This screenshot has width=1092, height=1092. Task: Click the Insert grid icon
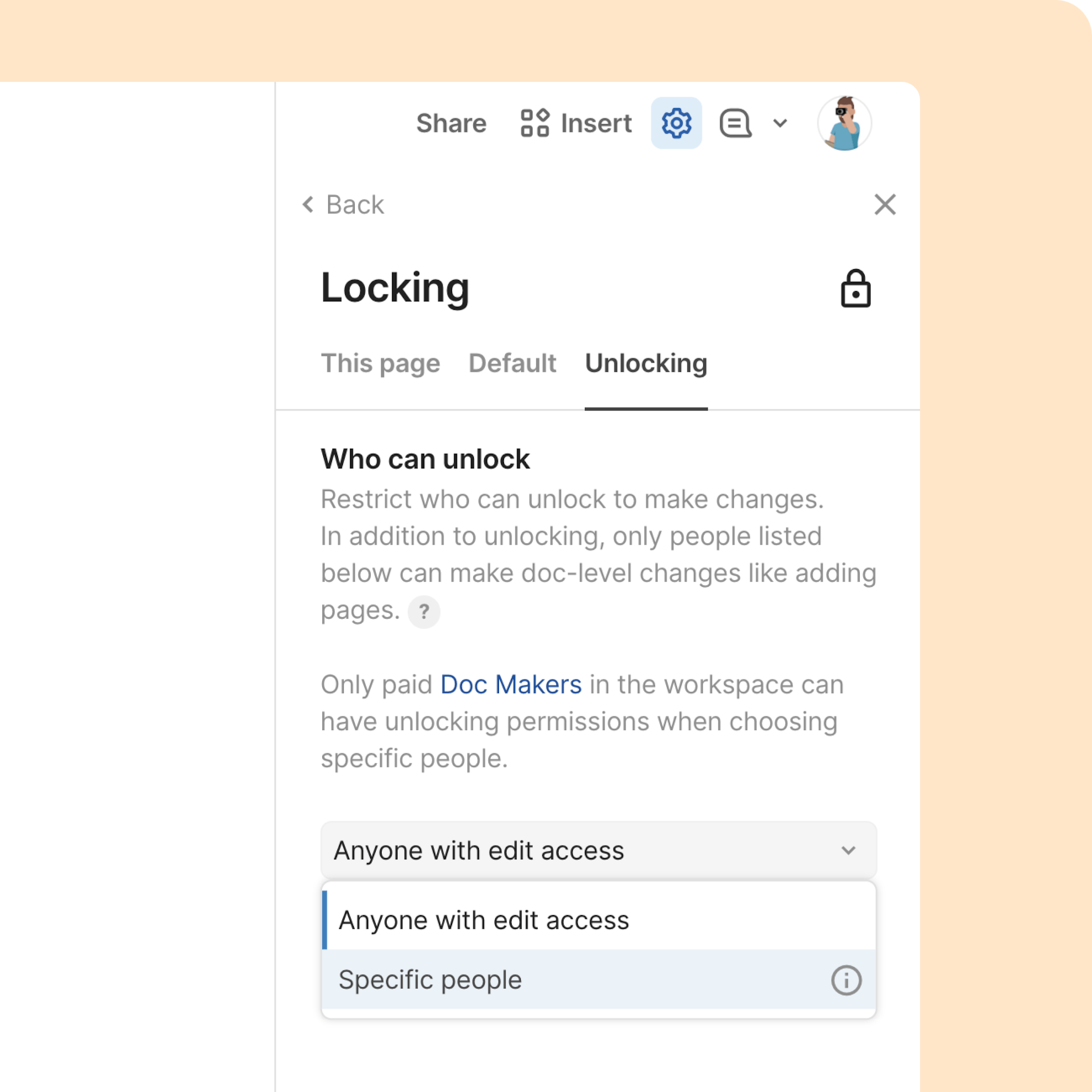[x=535, y=123]
